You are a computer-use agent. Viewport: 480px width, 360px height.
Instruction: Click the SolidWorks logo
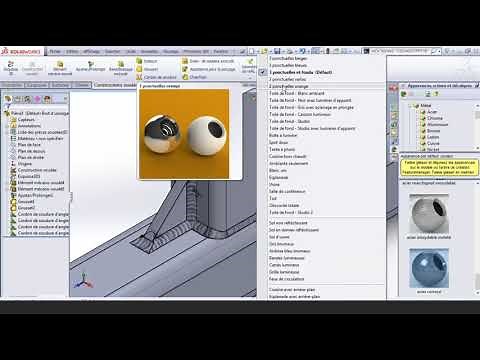21,51
